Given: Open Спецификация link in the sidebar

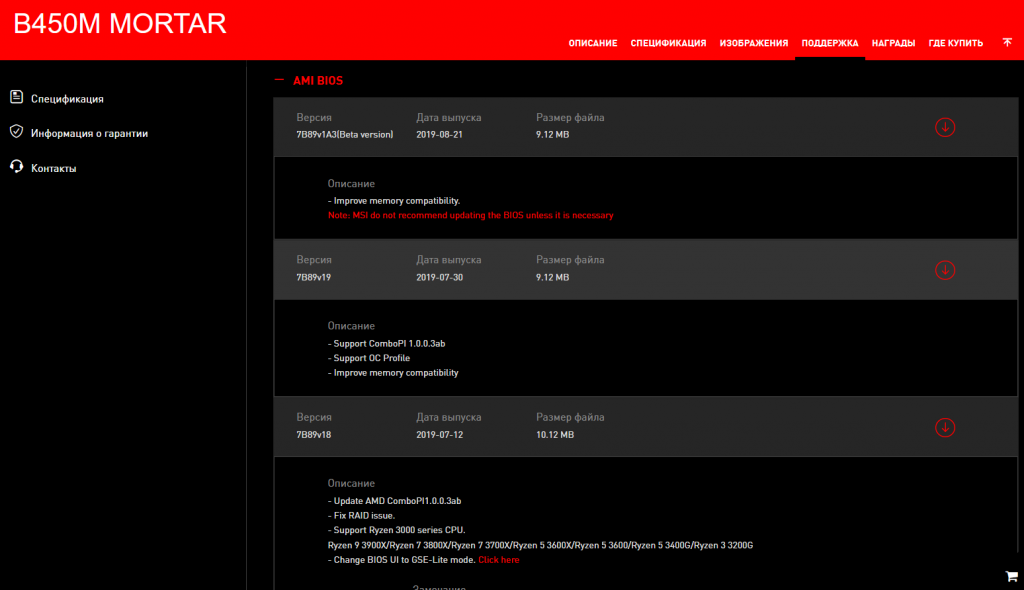Looking at the screenshot, I should pos(67,99).
